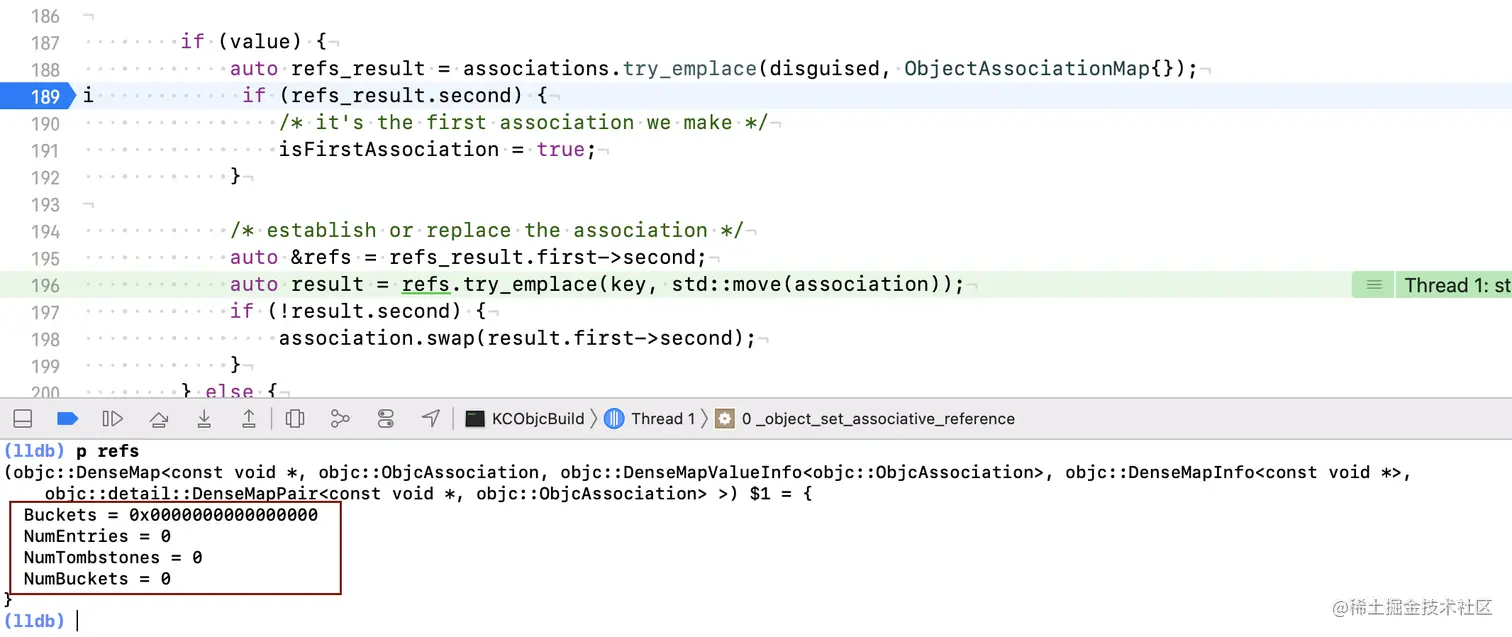This screenshot has height=637, width=1512.
Task: Click the blue Thread 1 icon
Action: tap(615, 419)
